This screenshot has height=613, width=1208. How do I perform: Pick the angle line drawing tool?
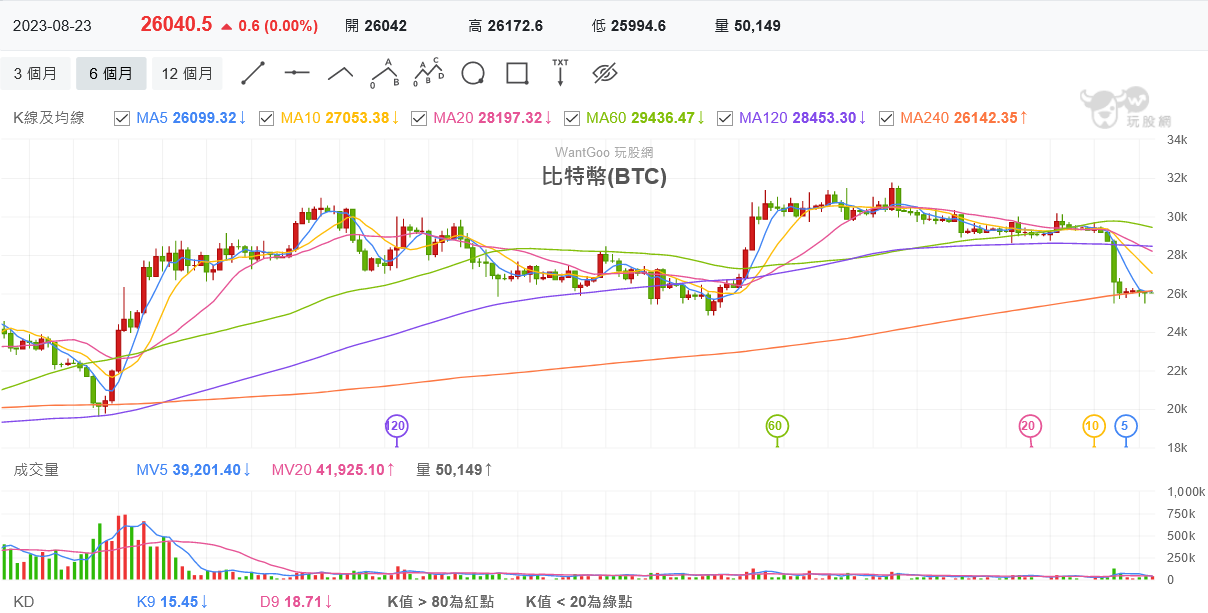click(341, 73)
